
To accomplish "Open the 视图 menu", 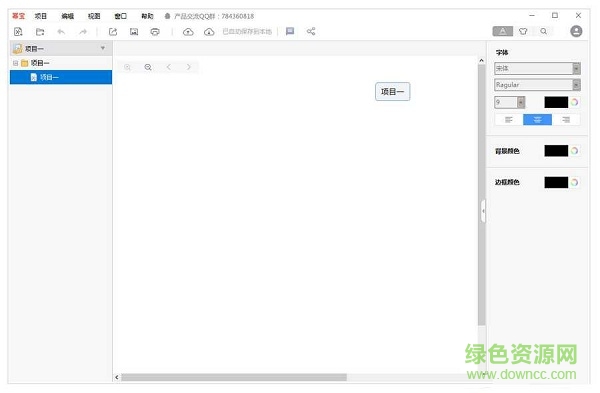I will click(x=94, y=16).
